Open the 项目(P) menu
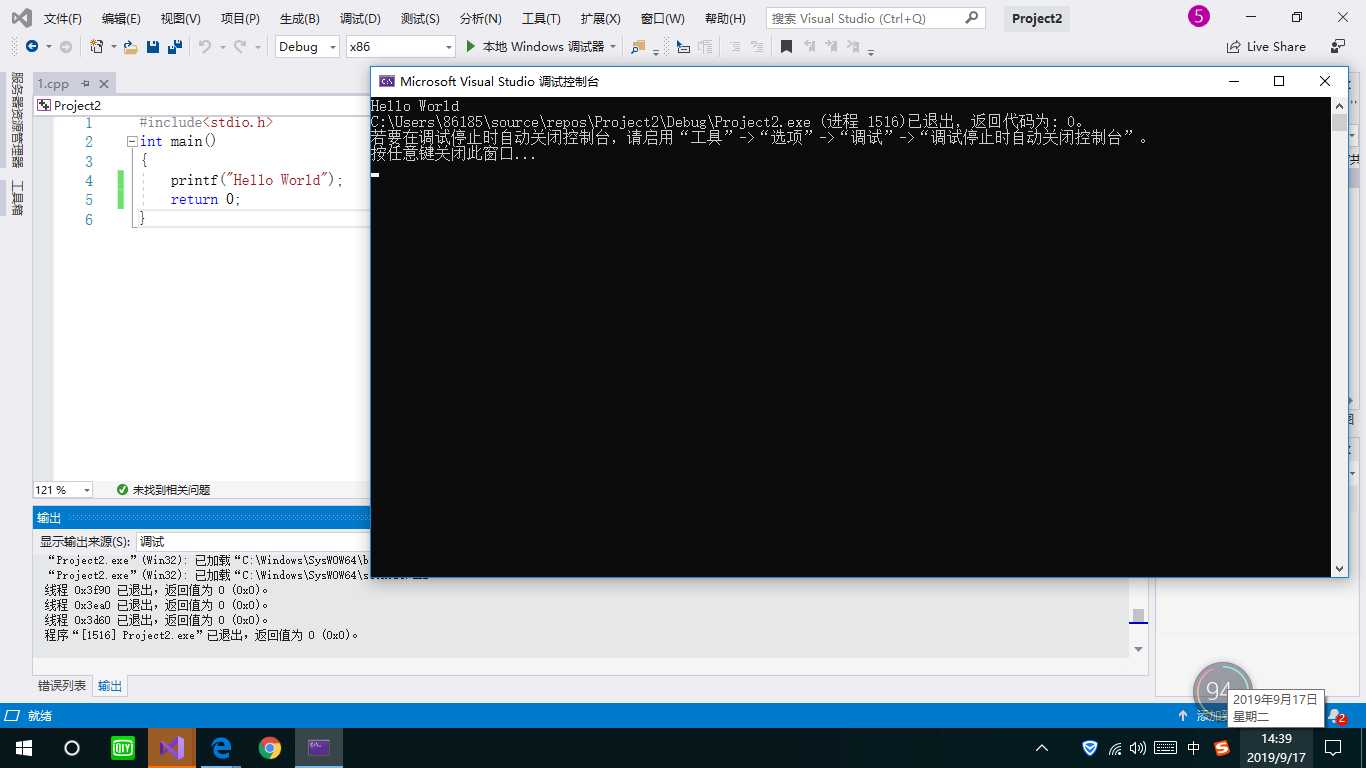This screenshot has height=768, width=1366. (240, 18)
